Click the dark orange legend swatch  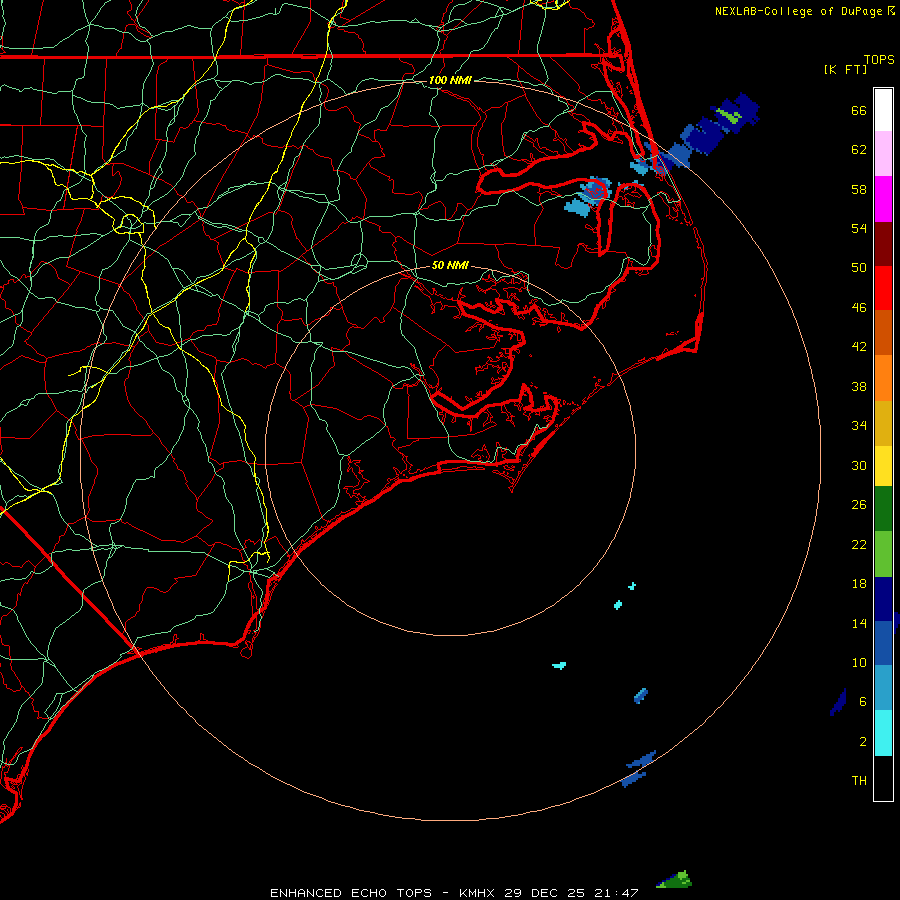click(x=883, y=333)
